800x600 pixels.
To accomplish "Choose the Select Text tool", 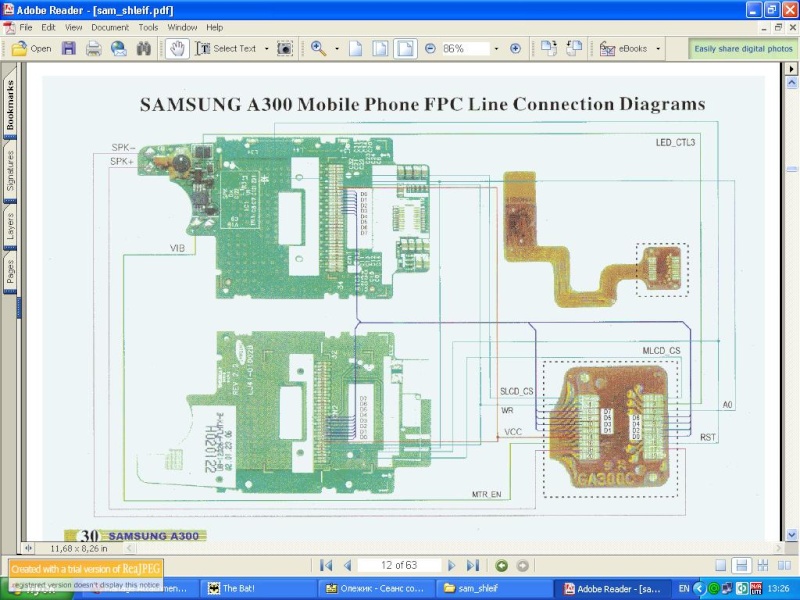I will pos(226,48).
